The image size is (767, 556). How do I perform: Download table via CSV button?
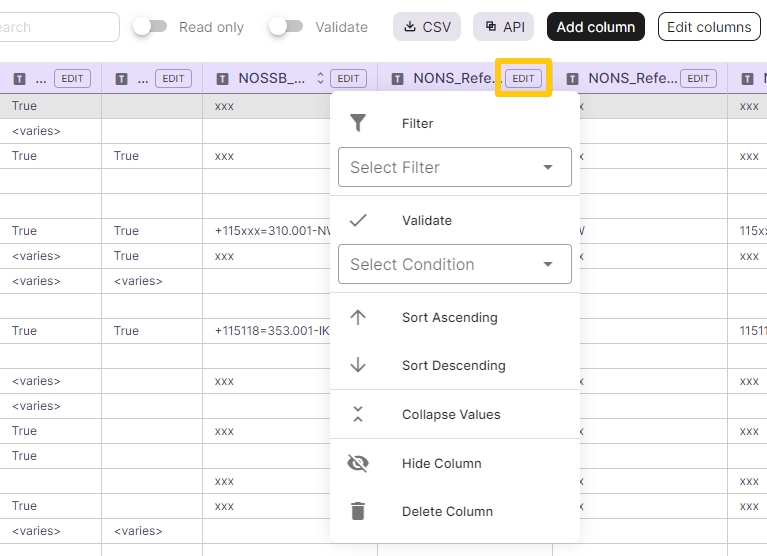click(427, 27)
